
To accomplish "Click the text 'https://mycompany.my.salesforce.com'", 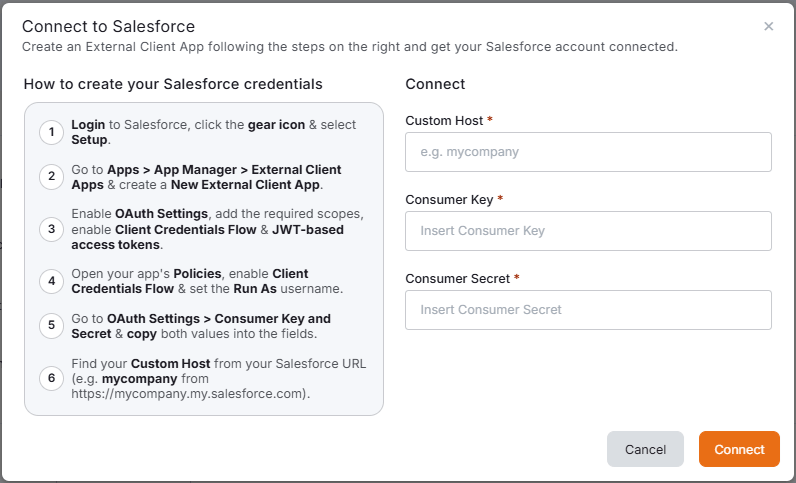I will (x=187, y=394).
